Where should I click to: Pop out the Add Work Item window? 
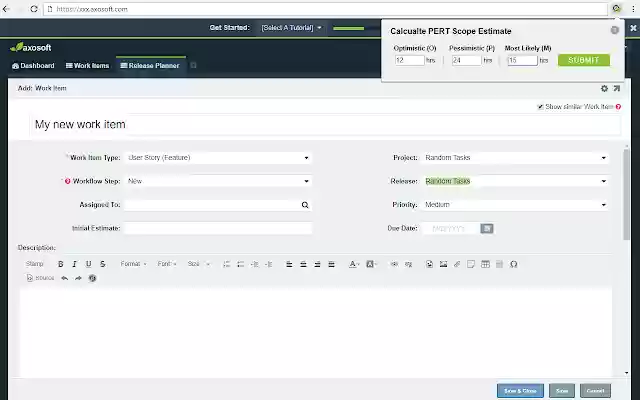[x=616, y=88]
